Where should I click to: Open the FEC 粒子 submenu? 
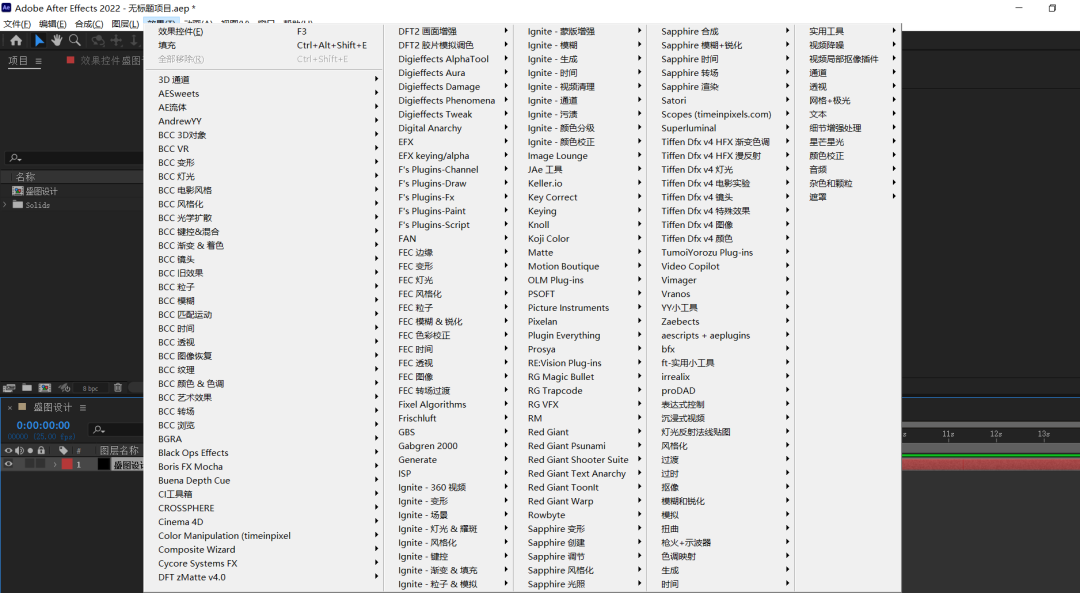[x=448, y=308]
